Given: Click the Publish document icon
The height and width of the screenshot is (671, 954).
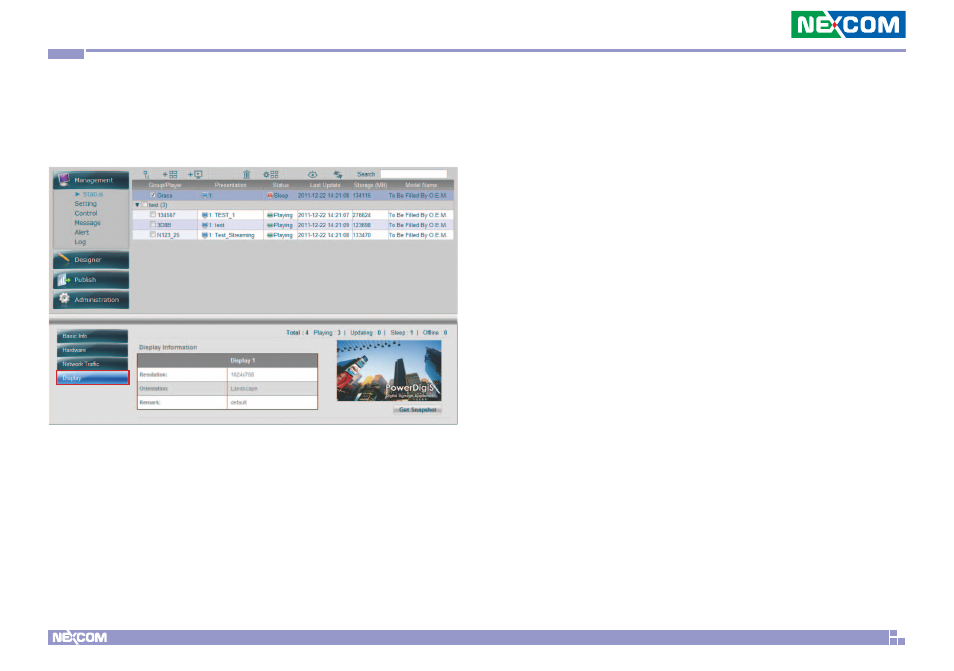Looking at the screenshot, I should click(x=63, y=279).
